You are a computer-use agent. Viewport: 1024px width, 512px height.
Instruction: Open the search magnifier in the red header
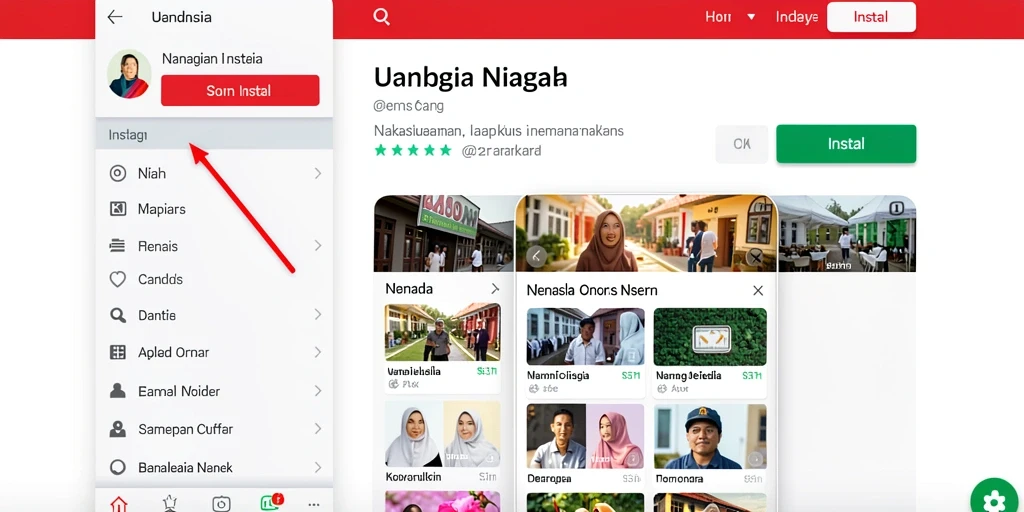coord(381,17)
